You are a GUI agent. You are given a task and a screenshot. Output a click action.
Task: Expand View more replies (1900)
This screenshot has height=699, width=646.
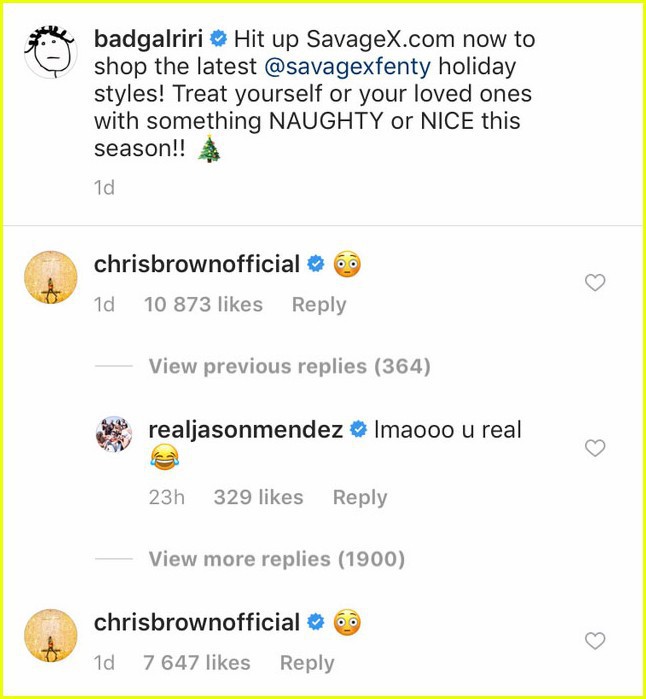coord(276,559)
